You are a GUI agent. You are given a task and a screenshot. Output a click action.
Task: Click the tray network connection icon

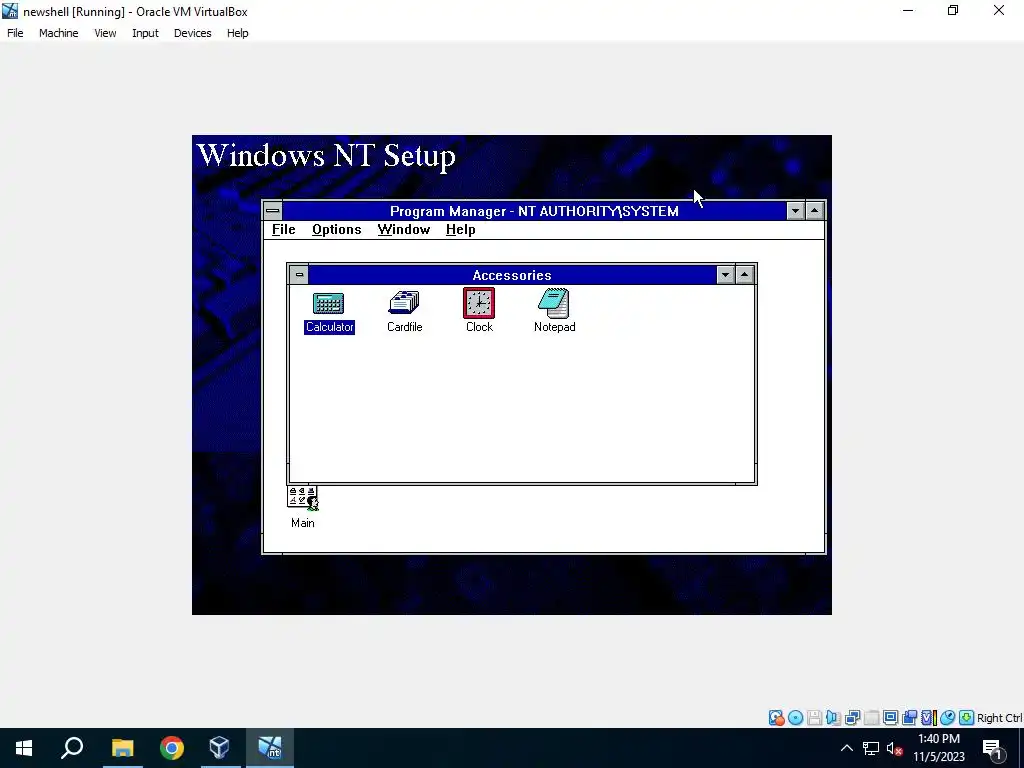871,748
